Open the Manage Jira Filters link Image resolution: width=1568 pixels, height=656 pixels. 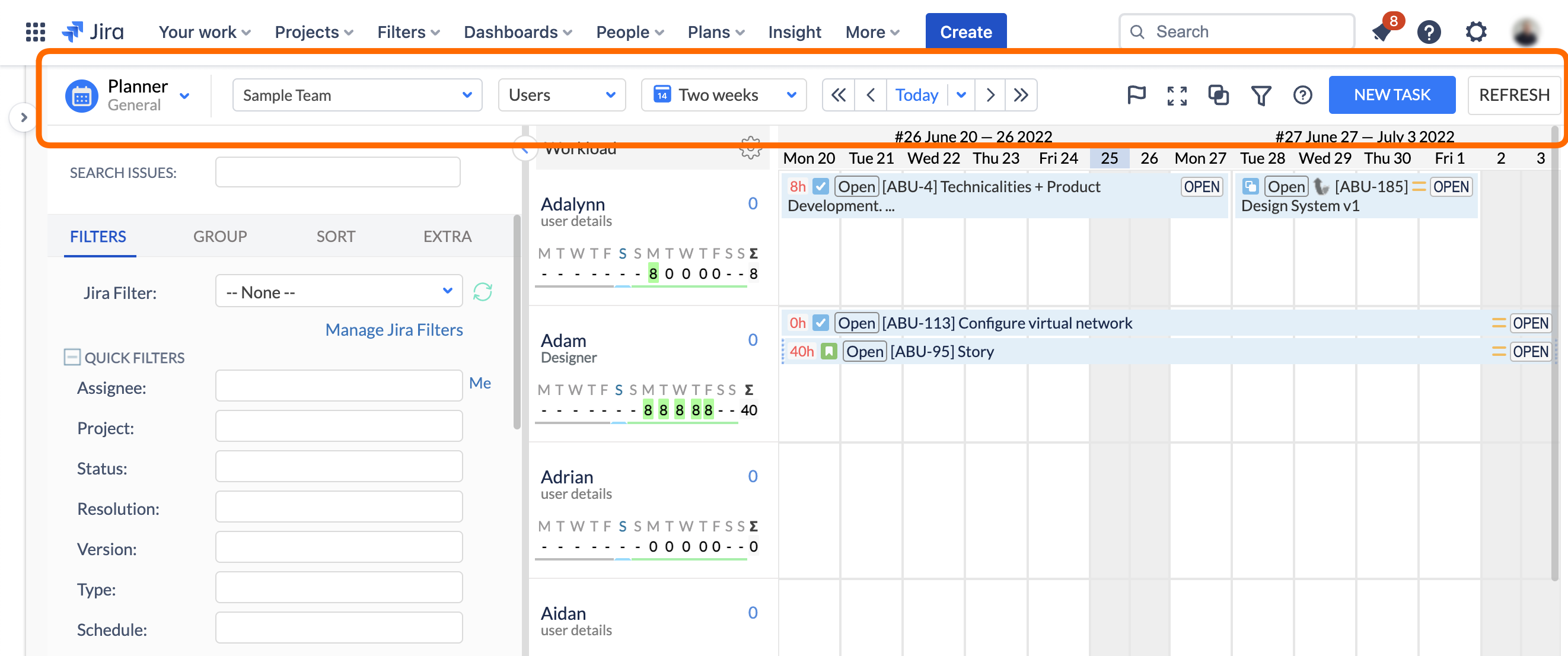pos(394,329)
